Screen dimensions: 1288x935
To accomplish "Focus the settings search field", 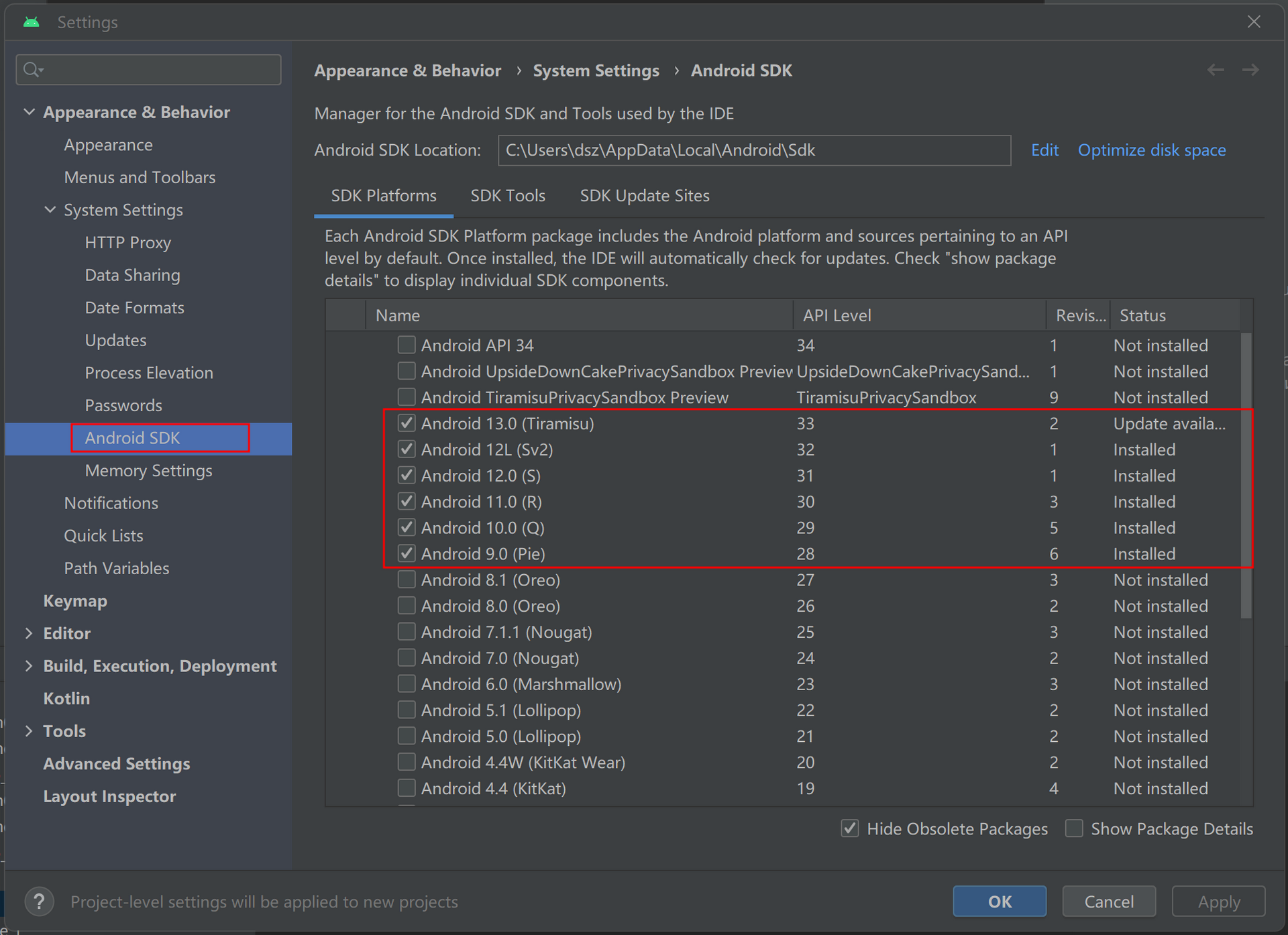I will pos(148,70).
